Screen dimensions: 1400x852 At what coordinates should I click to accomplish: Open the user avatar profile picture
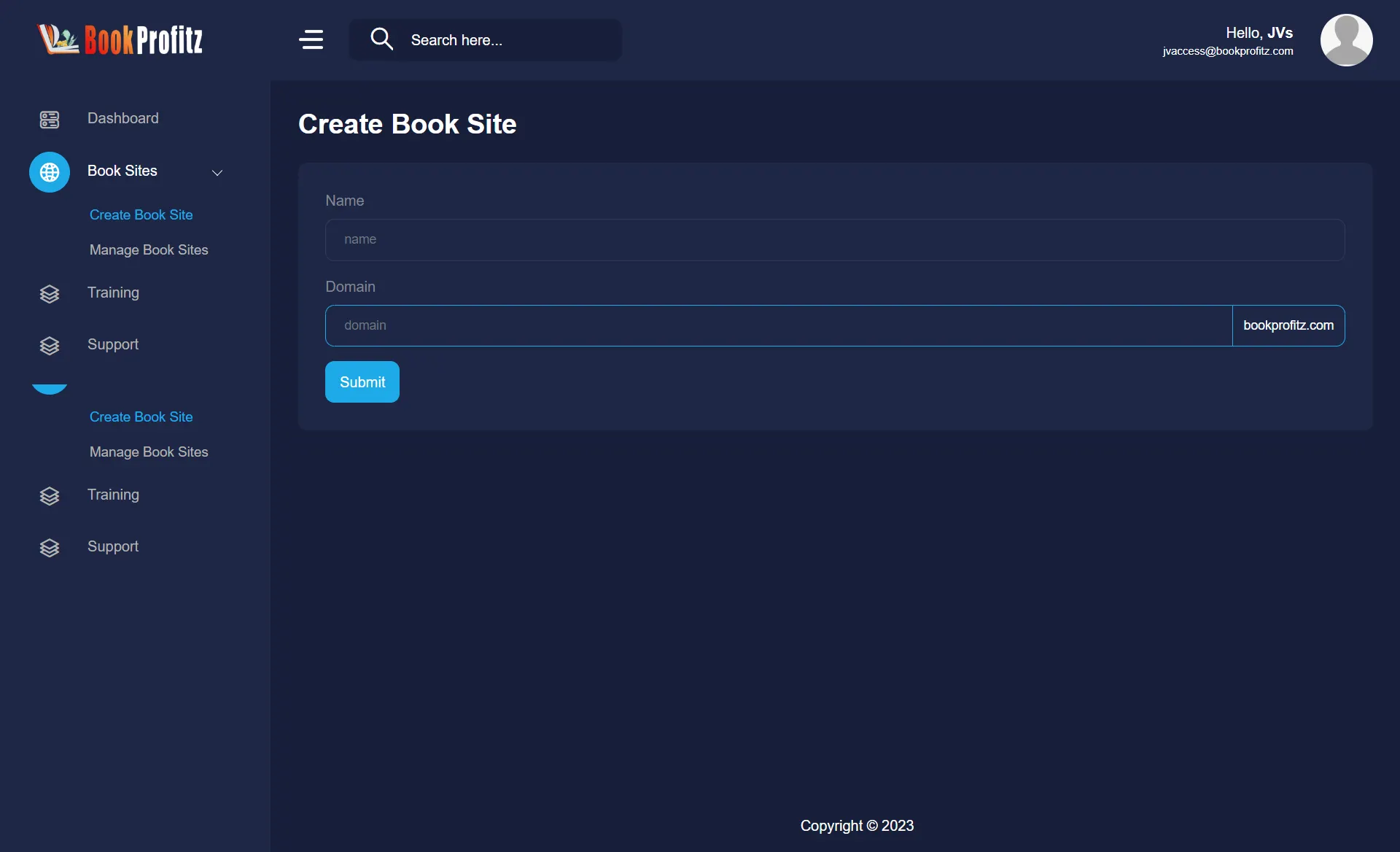[x=1346, y=40]
